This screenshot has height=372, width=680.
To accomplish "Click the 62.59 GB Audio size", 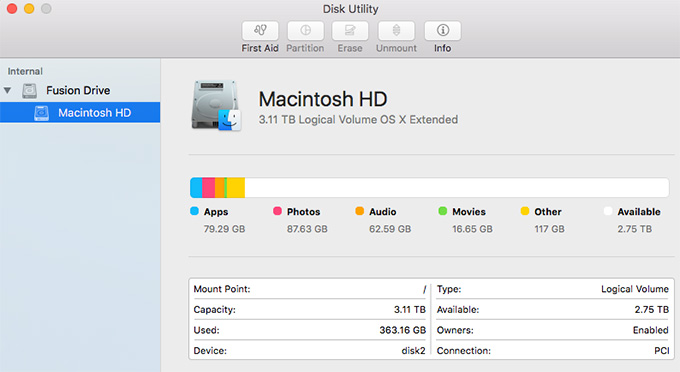I will (x=390, y=229).
